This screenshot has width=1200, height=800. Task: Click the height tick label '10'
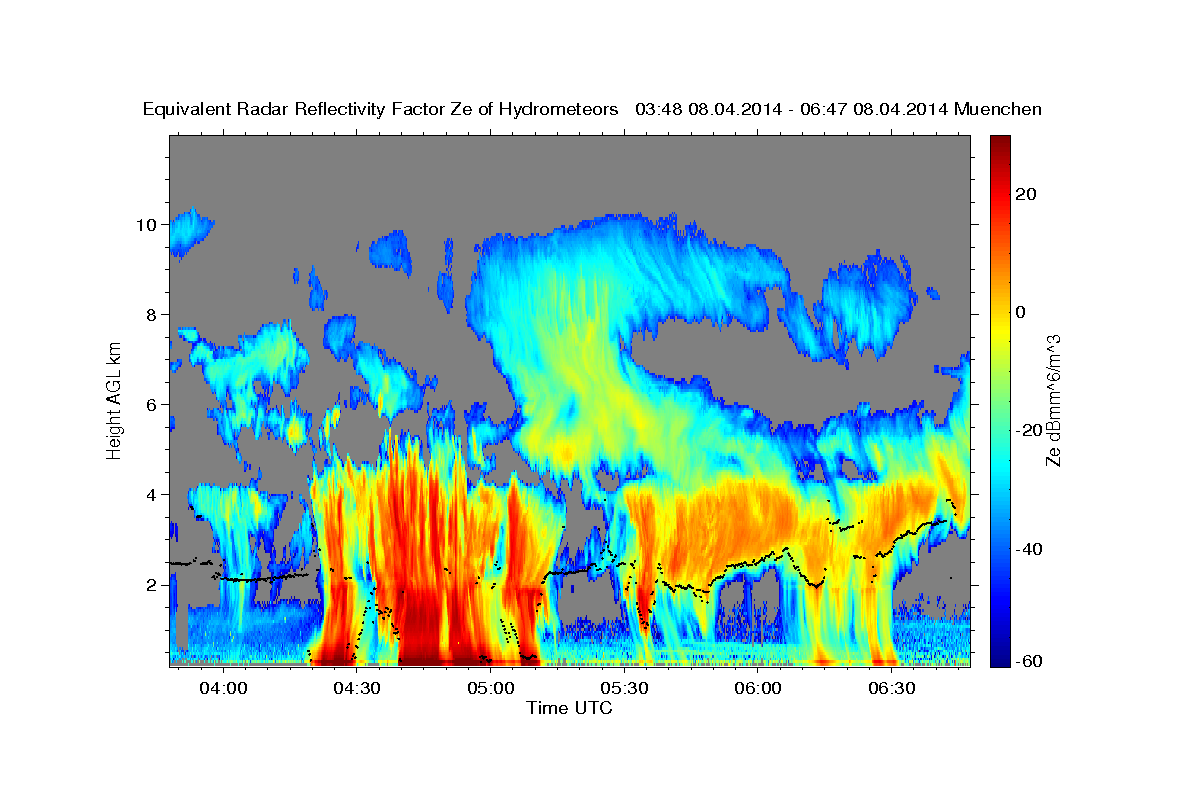coord(147,225)
